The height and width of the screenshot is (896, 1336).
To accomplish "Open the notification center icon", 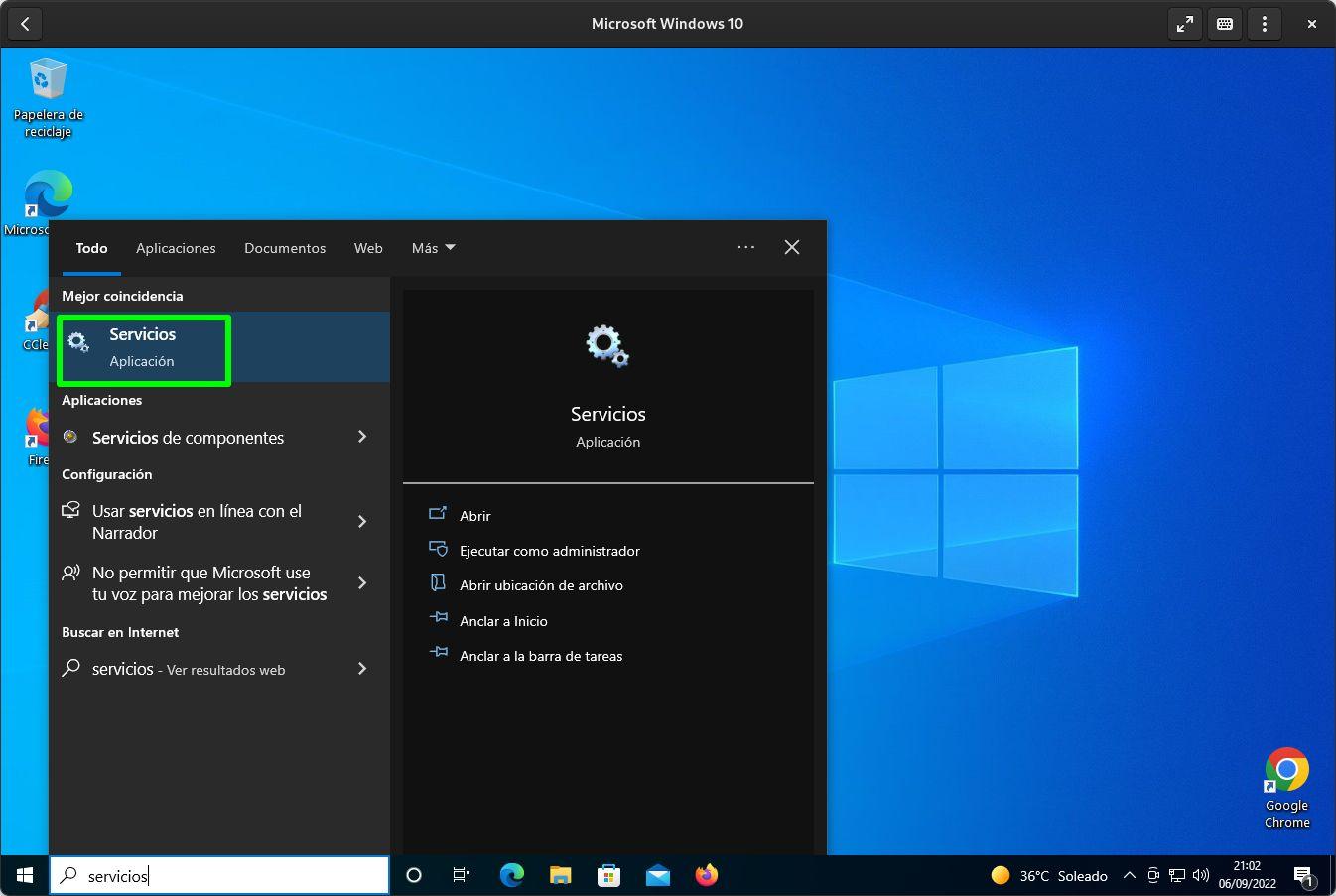I will (1304, 875).
